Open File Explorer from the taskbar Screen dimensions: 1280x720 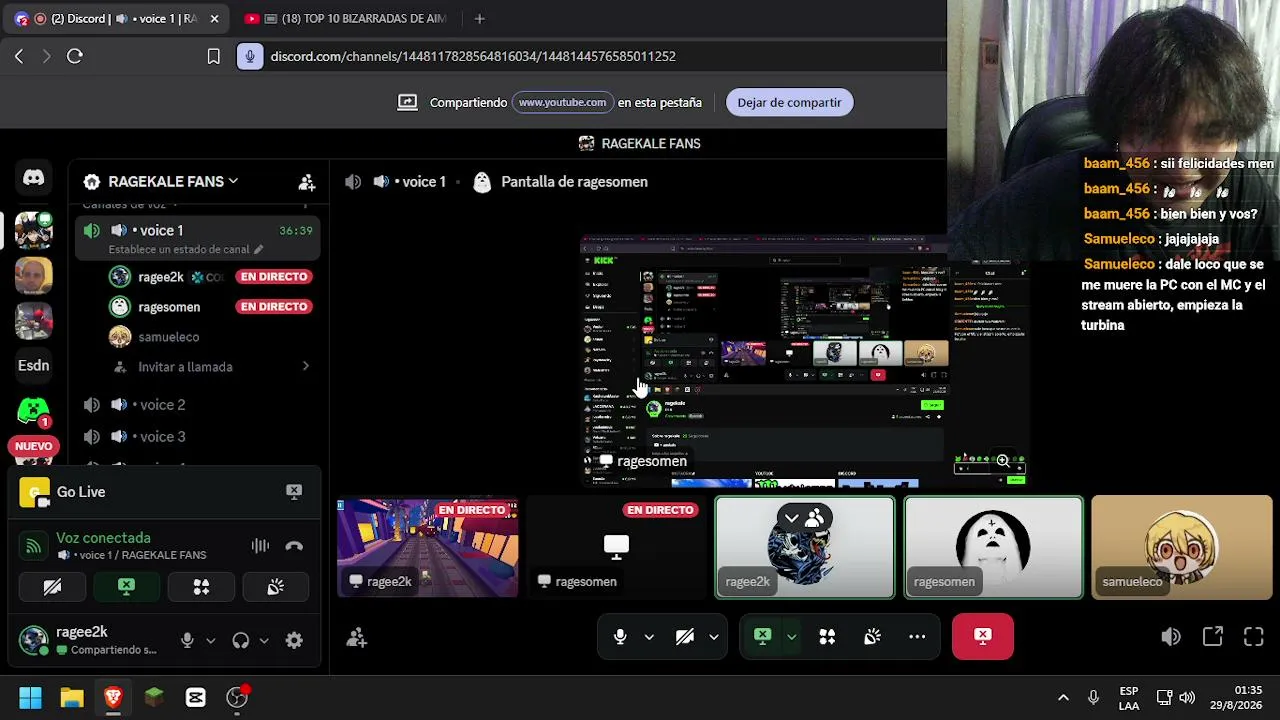point(72,698)
